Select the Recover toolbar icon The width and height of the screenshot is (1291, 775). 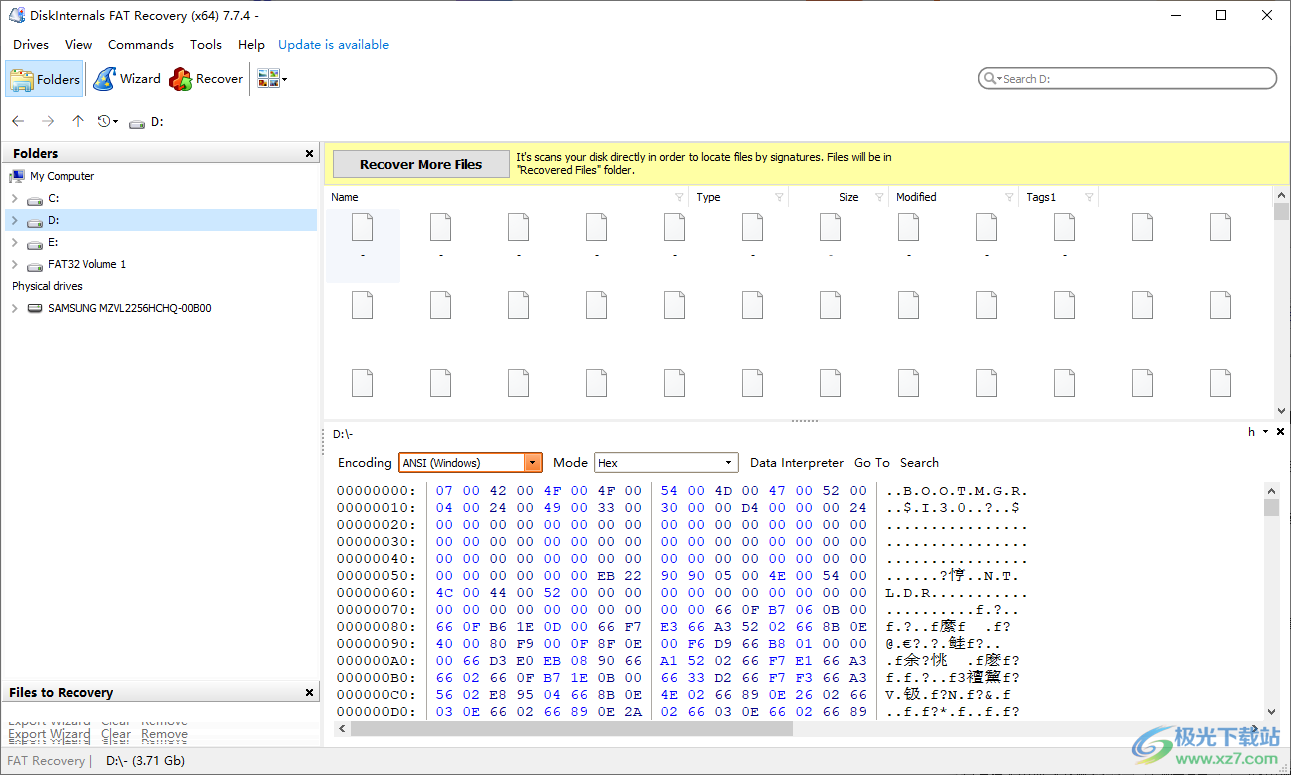(205, 78)
